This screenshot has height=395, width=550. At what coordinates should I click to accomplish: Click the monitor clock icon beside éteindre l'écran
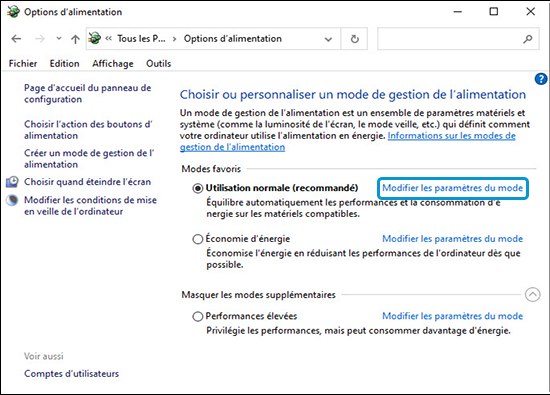pyautogui.click(x=12, y=181)
